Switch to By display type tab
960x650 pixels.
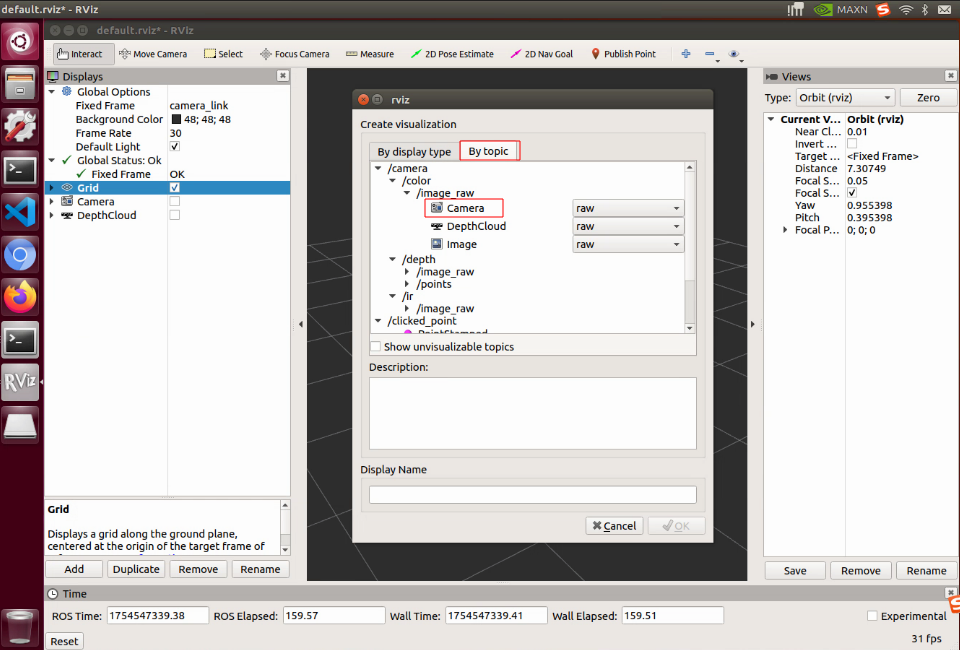tap(414, 152)
